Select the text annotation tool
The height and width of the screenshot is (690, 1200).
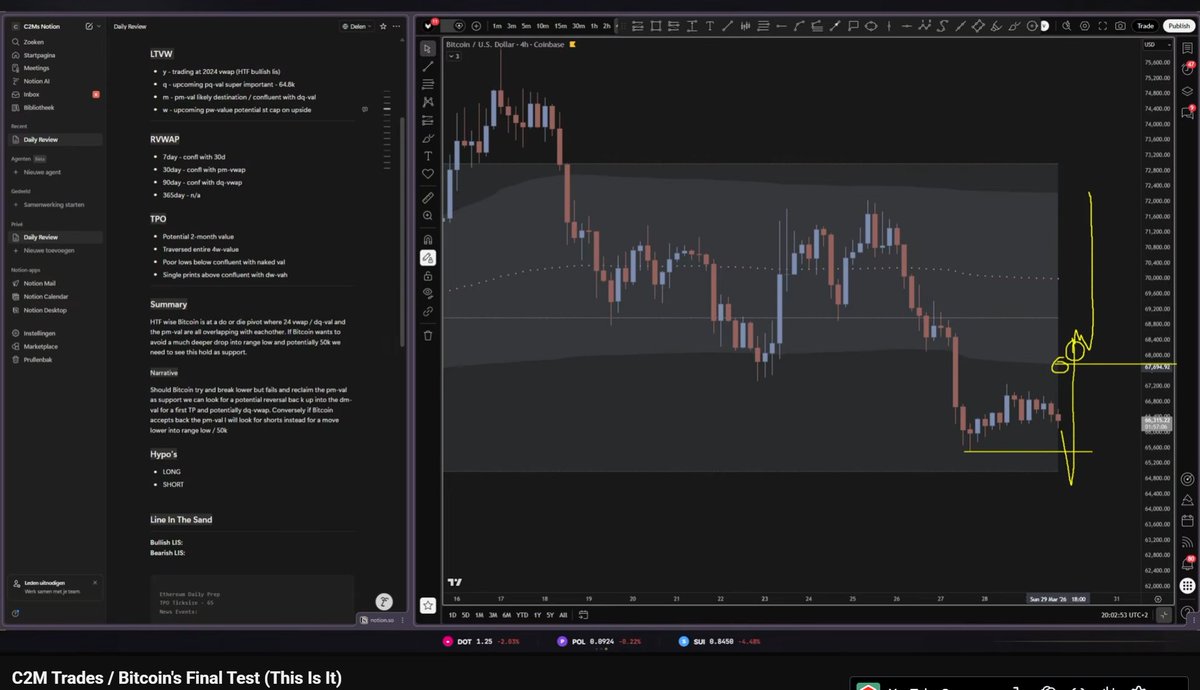pyautogui.click(x=428, y=156)
